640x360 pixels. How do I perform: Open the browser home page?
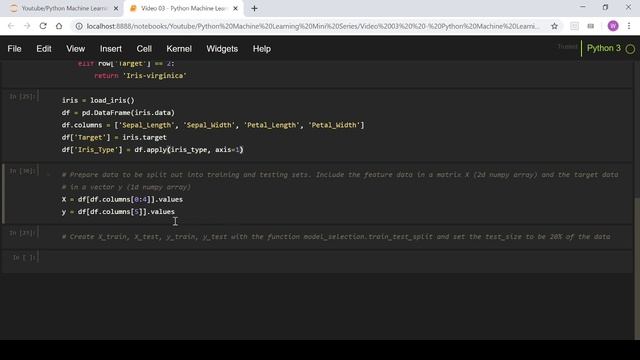coord(59,26)
